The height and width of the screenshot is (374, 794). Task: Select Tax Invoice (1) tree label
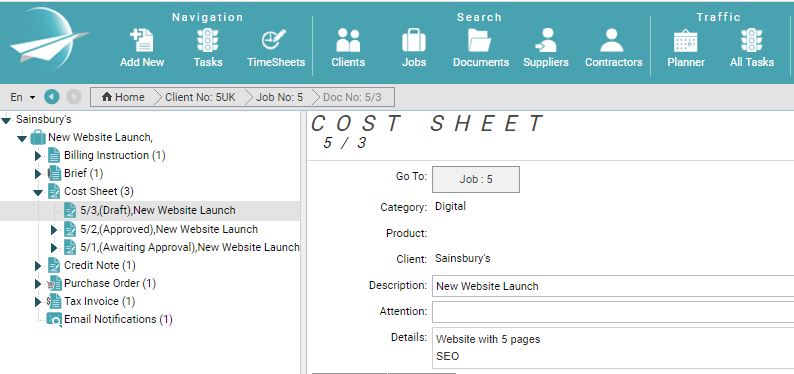99,301
